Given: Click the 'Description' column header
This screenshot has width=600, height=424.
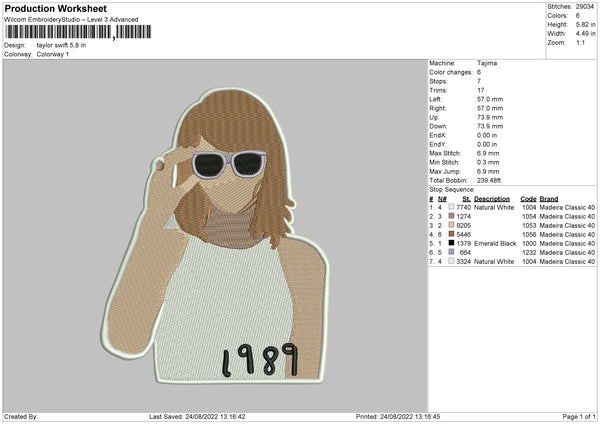Looking at the screenshot, I should [x=492, y=199].
